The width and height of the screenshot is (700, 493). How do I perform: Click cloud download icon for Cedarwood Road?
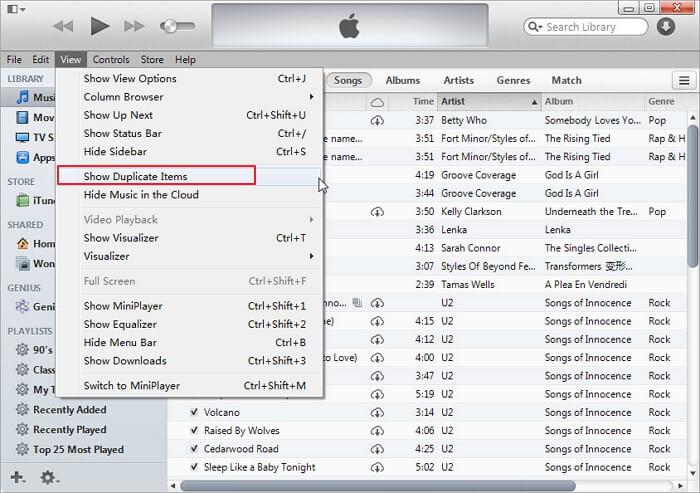tap(377, 450)
